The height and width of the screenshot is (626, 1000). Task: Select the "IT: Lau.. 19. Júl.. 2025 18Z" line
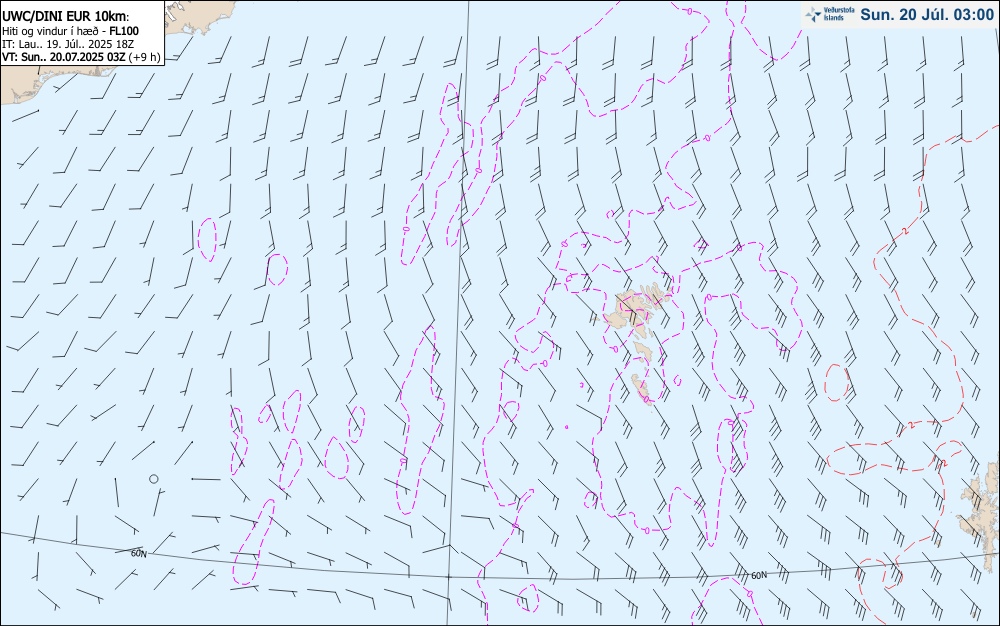click(68, 44)
